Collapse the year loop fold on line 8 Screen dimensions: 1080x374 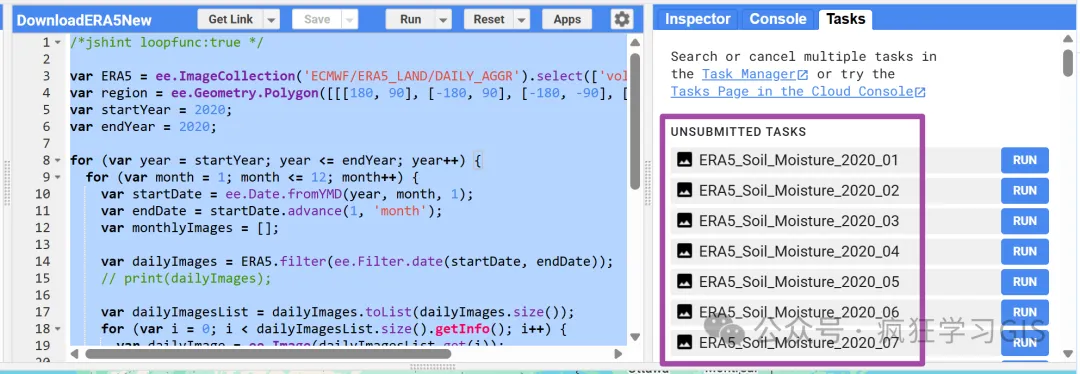pos(58,160)
